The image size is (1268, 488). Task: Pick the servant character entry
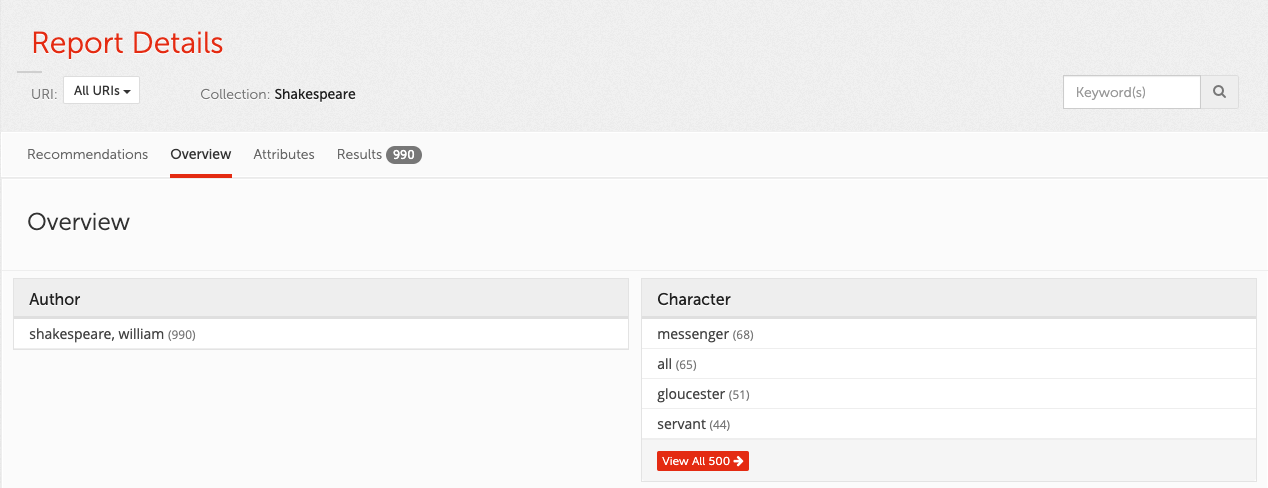click(682, 424)
